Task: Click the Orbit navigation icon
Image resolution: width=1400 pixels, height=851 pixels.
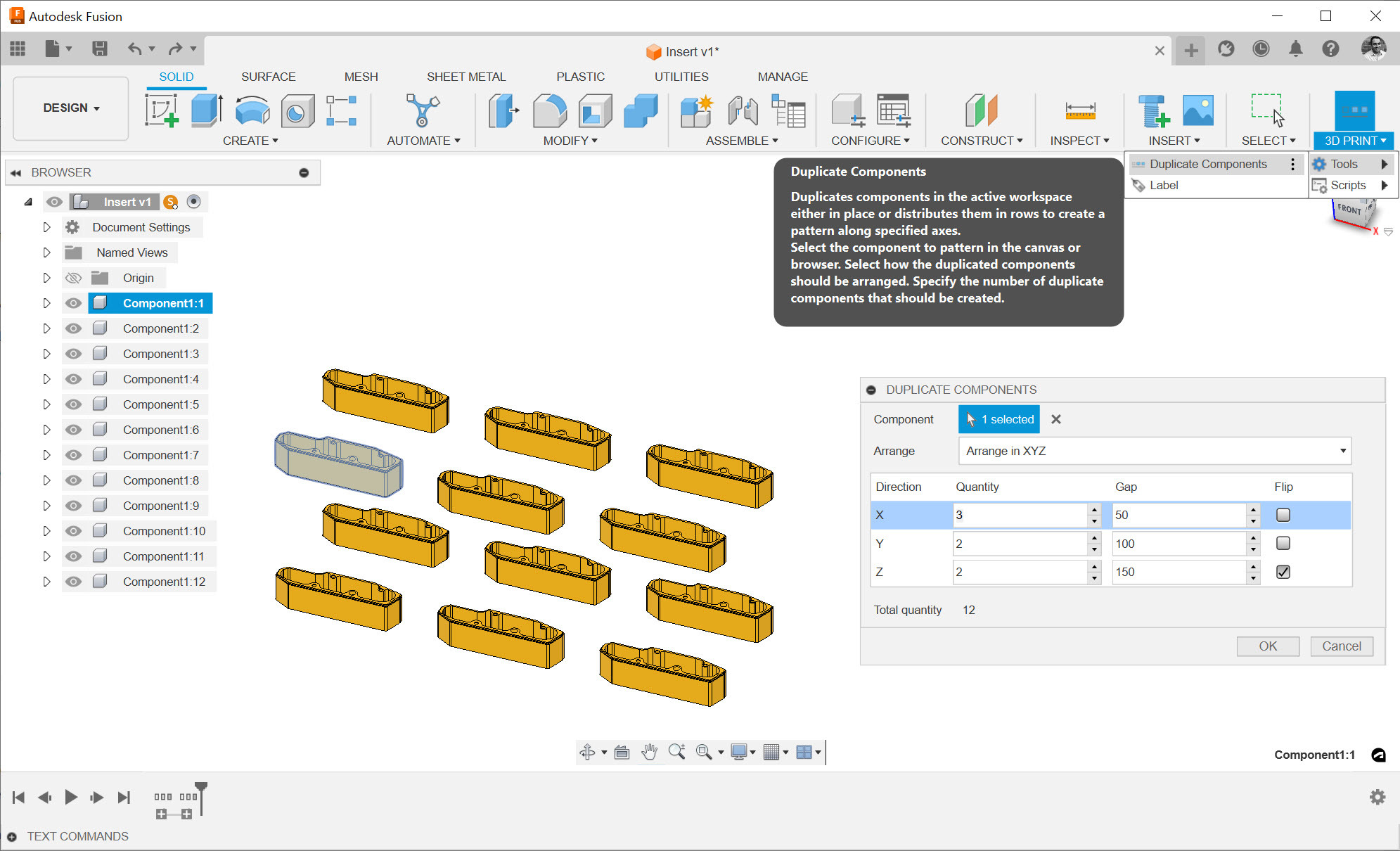Action: 587,752
